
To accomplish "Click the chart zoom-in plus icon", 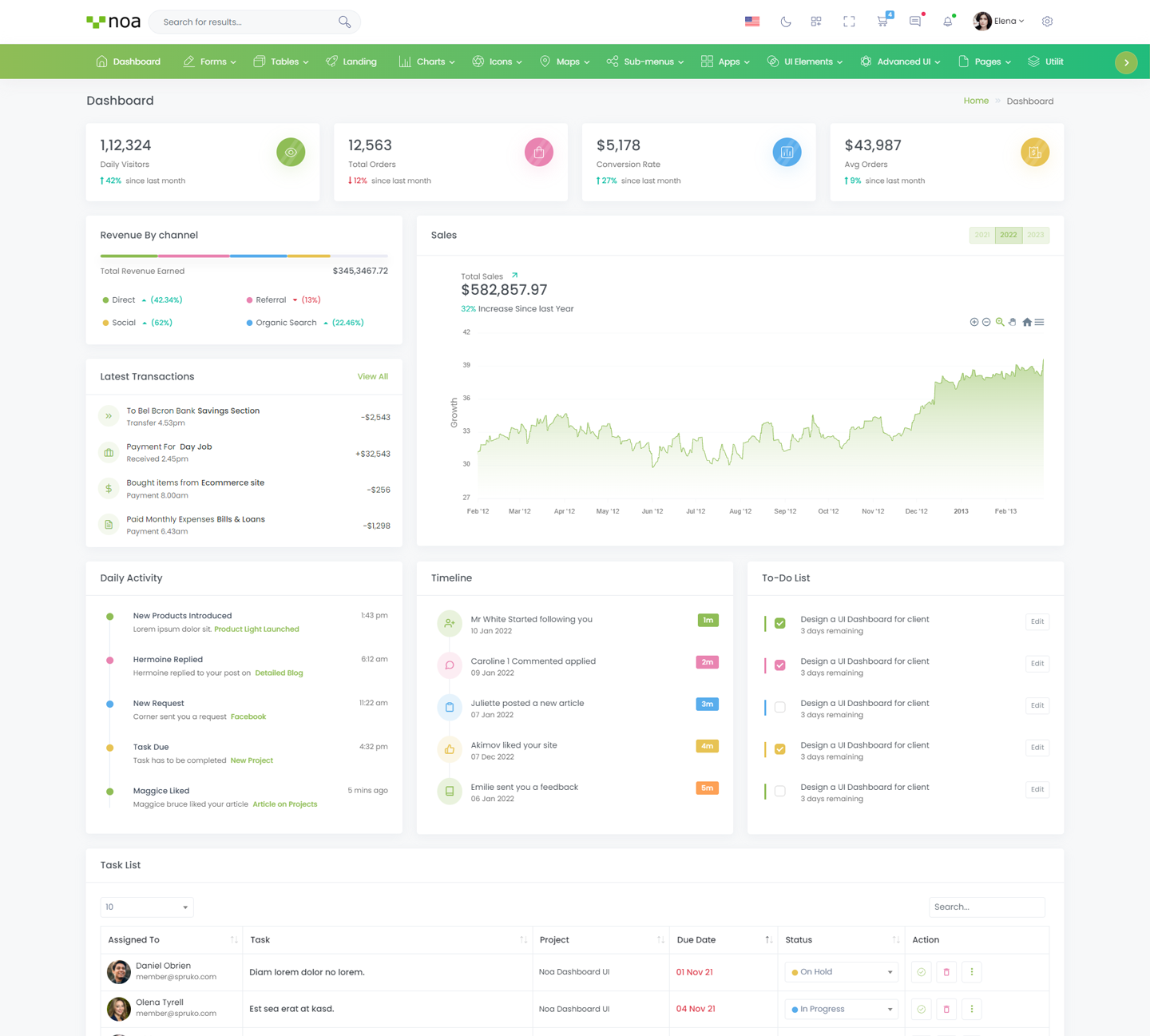I will pyautogui.click(x=974, y=322).
